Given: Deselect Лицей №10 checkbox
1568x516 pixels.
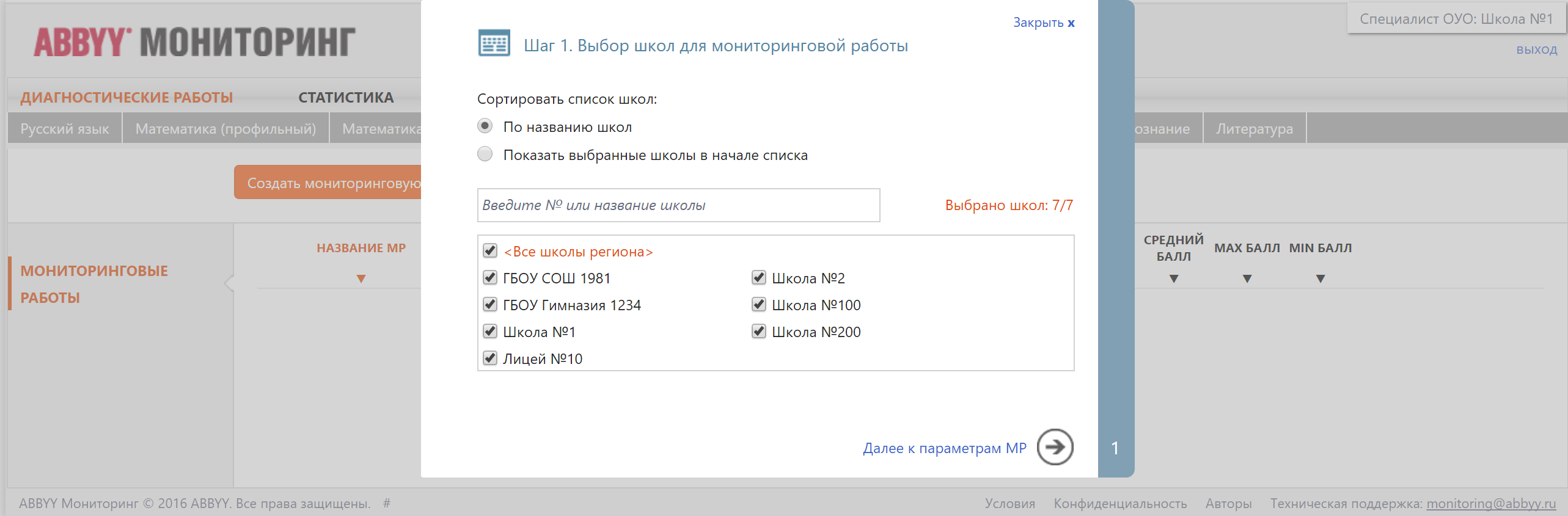Looking at the screenshot, I should pos(490,358).
